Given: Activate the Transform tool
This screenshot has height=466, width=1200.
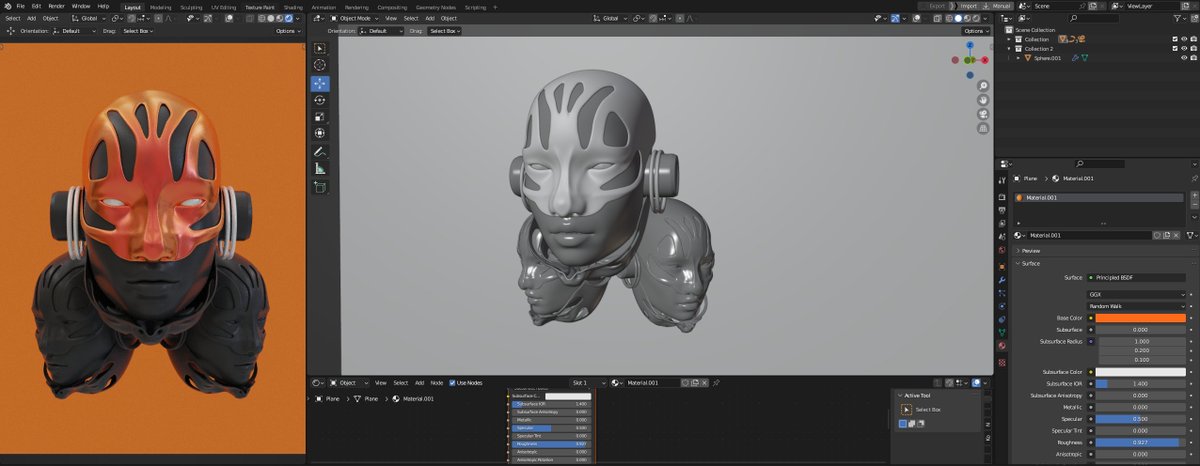Looking at the screenshot, I should (320, 133).
